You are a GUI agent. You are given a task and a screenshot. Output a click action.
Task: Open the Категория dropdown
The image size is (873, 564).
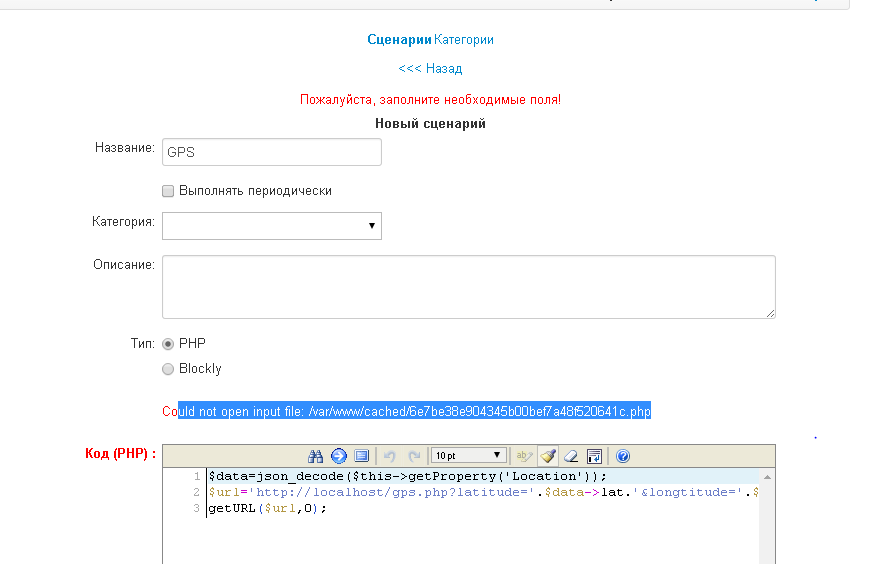pyautogui.click(x=271, y=226)
